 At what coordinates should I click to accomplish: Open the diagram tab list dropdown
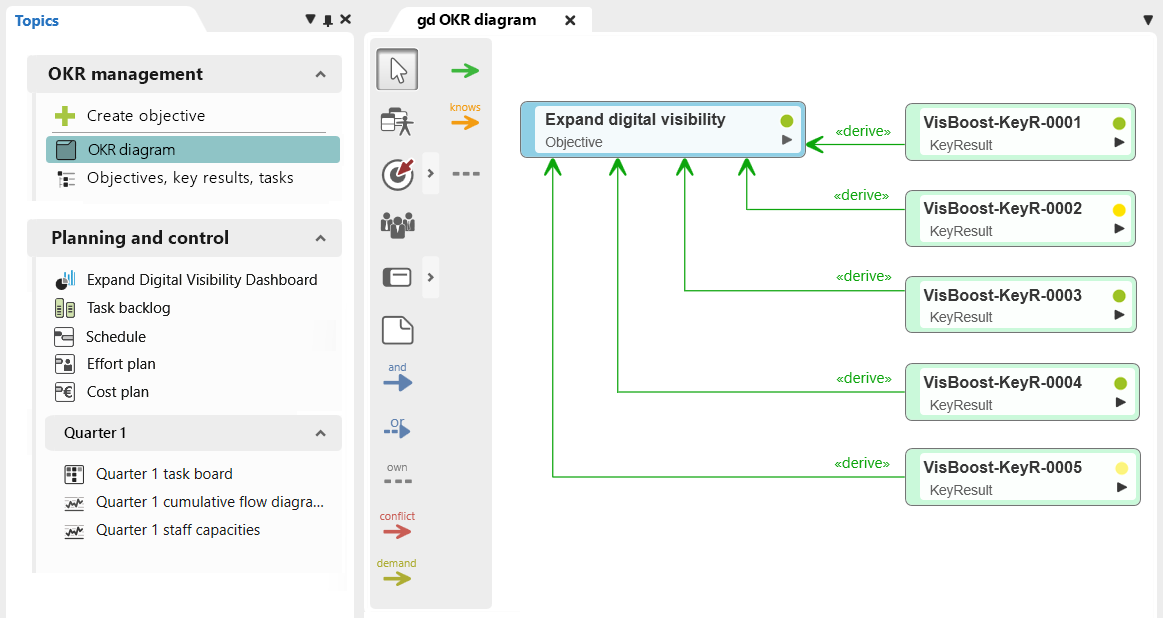click(1148, 20)
